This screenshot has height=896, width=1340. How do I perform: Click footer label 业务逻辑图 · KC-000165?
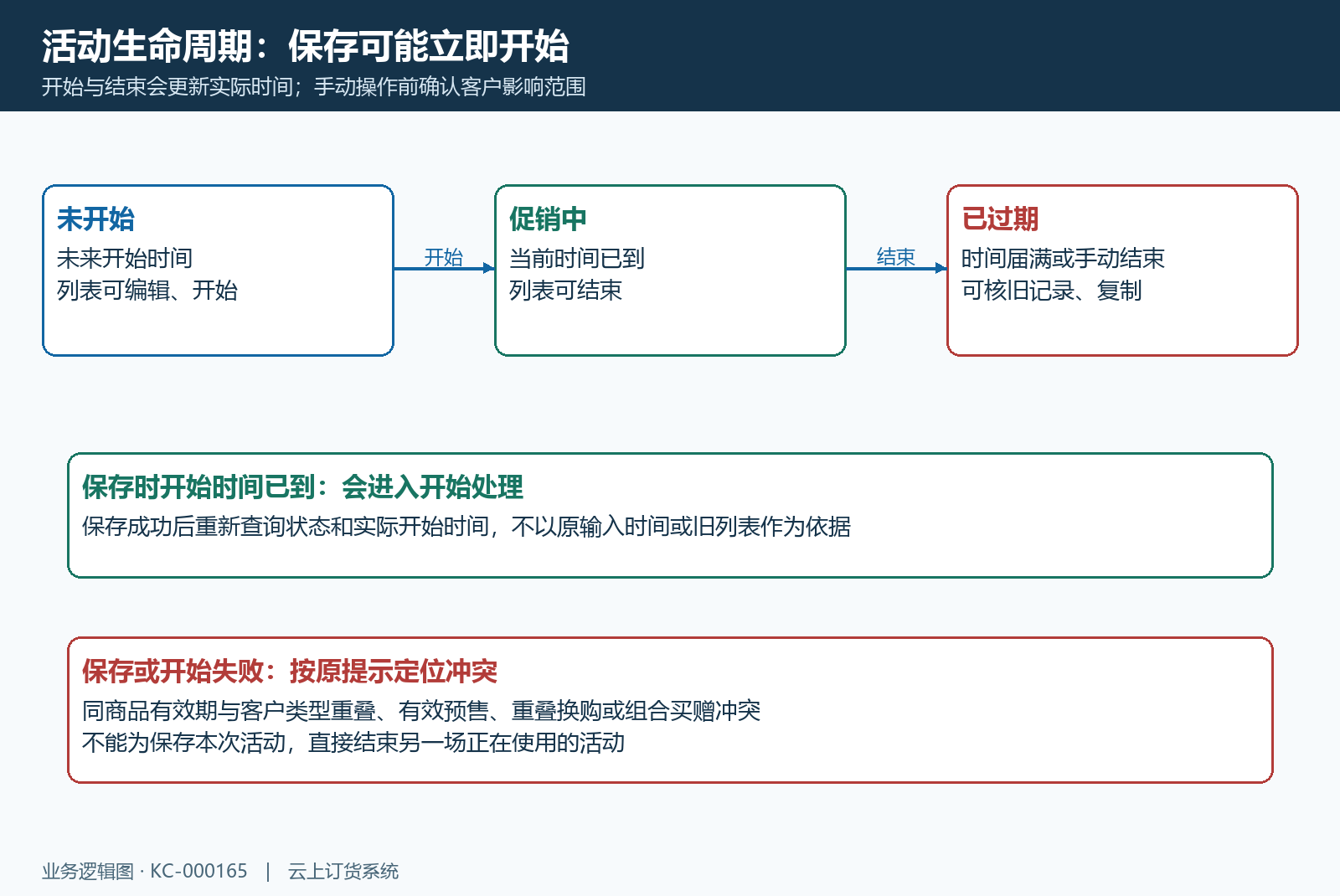tap(145, 872)
